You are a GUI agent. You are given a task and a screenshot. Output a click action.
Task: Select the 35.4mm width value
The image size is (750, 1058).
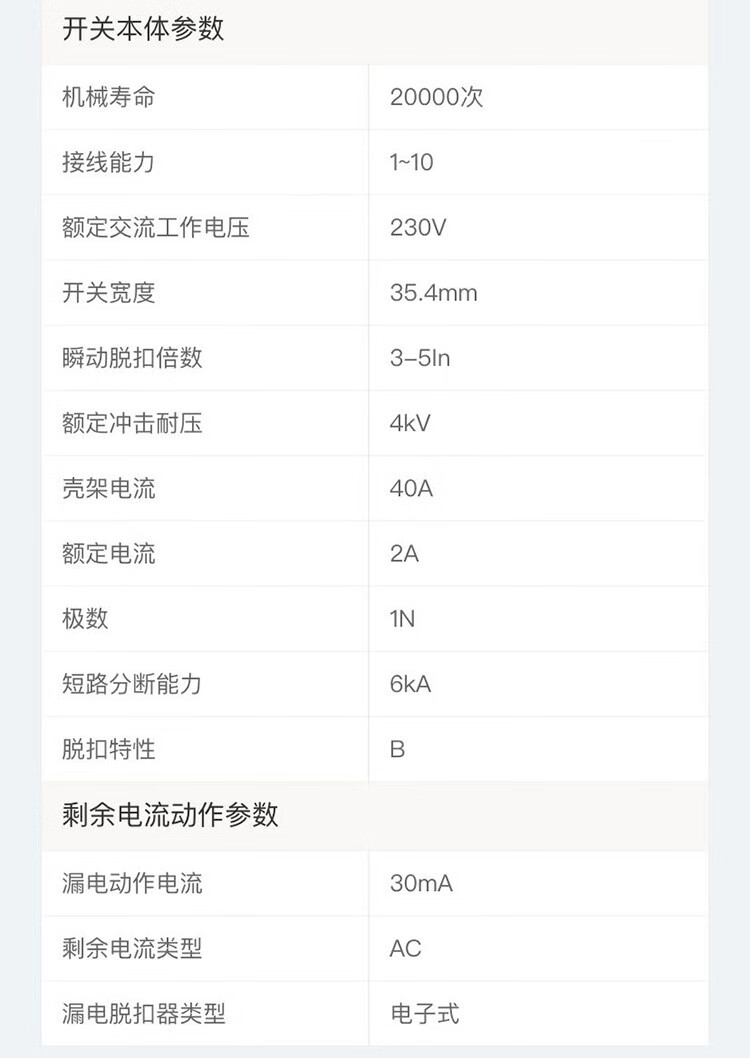pyautogui.click(x=433, y=293)
